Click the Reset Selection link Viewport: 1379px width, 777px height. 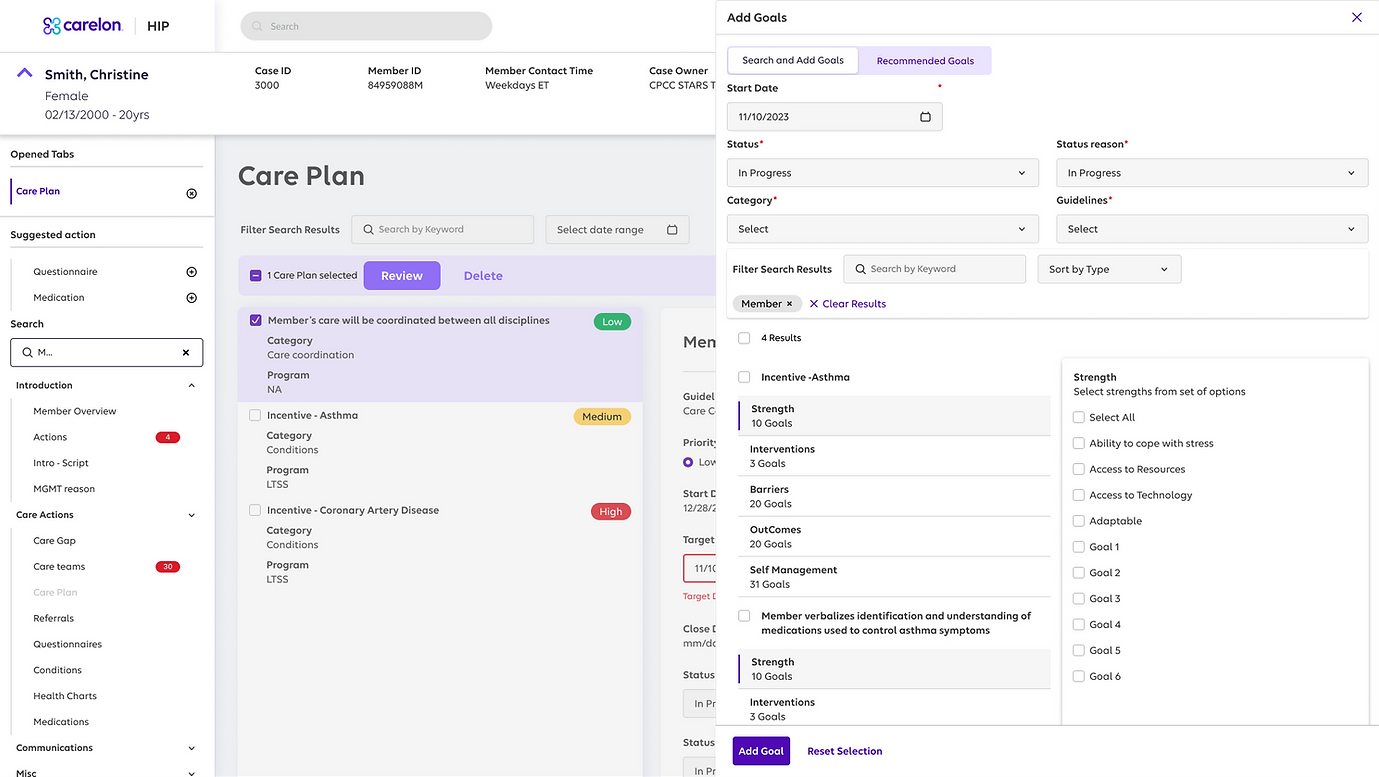(x=844, y=750)
